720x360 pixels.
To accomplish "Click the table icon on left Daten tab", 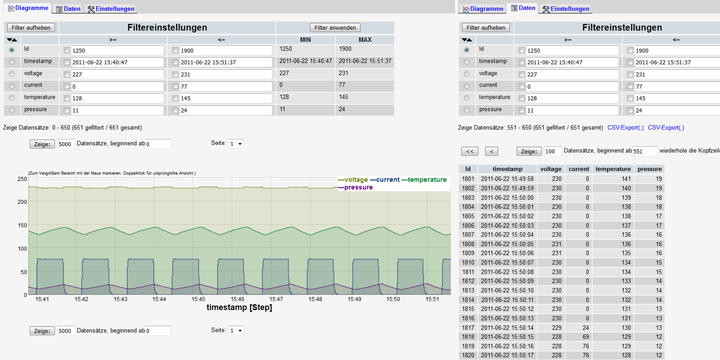I will [x=60, y=9].
